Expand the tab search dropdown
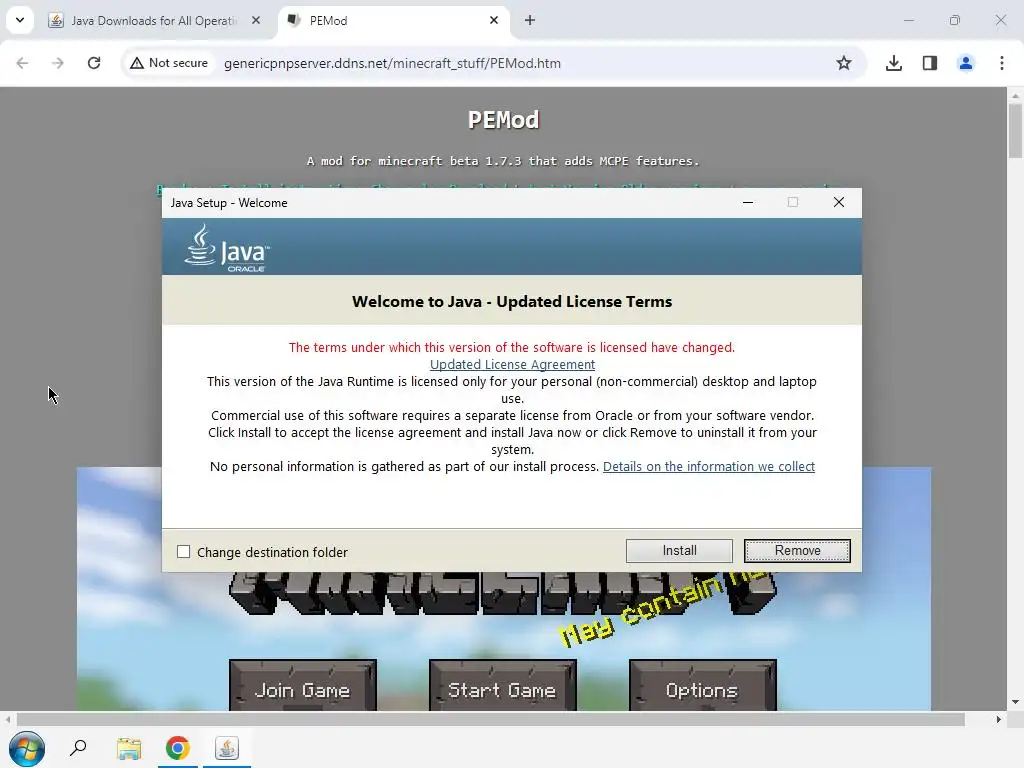The image size is (1024, 768). (20, 20)
